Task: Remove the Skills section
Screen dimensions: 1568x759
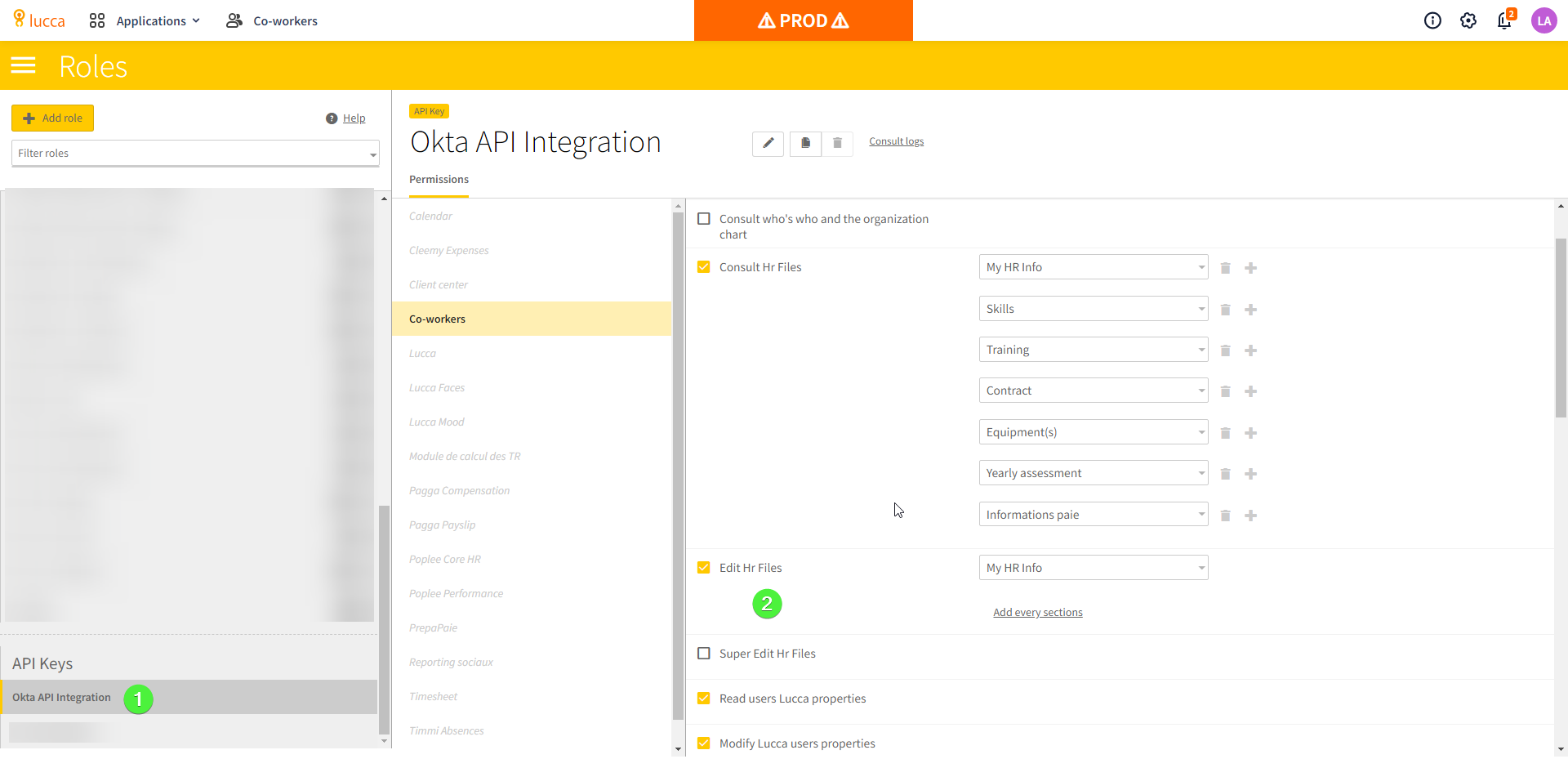Action: pos(1225,310)
